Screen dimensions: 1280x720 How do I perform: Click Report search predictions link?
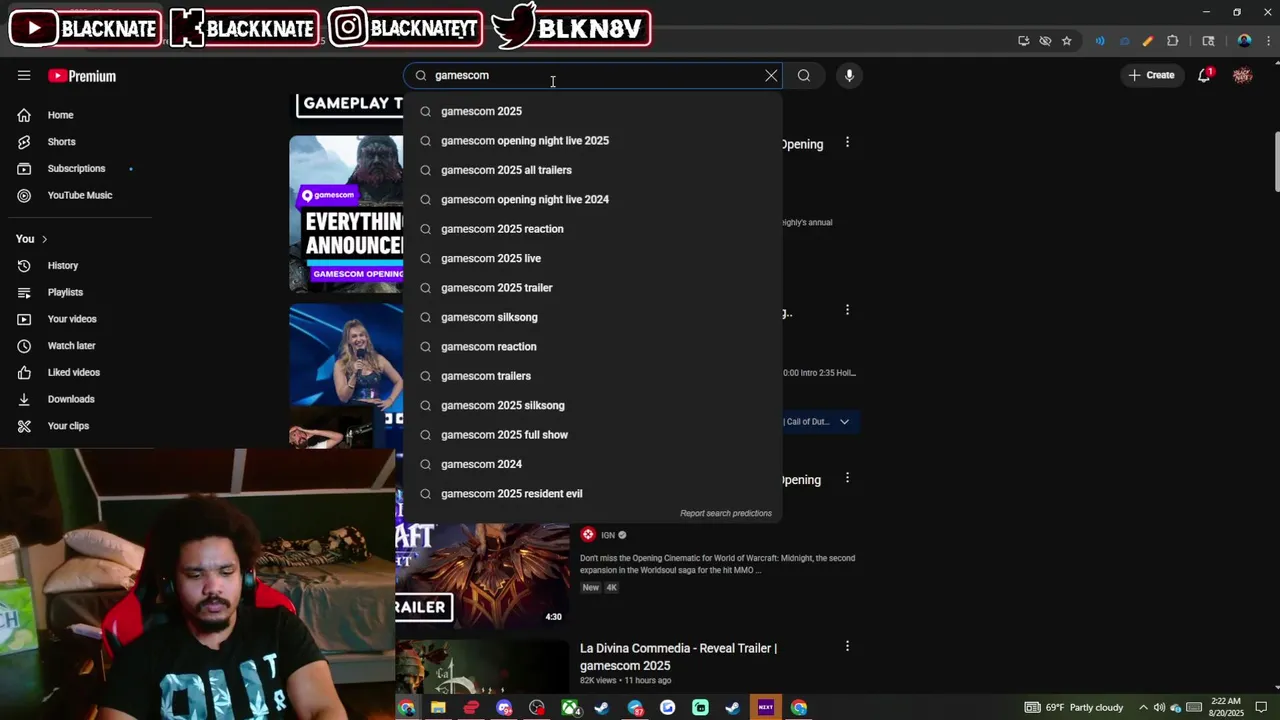726,514
